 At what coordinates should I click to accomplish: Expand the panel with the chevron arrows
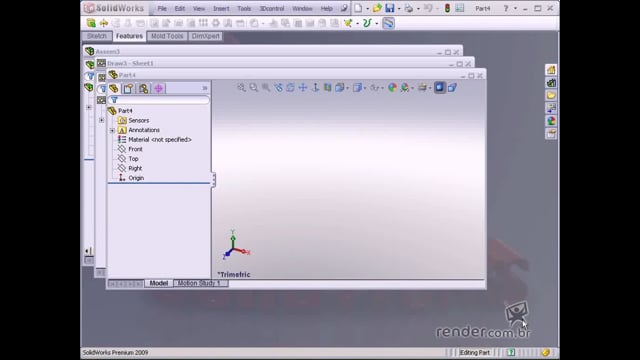pos(205,88)
